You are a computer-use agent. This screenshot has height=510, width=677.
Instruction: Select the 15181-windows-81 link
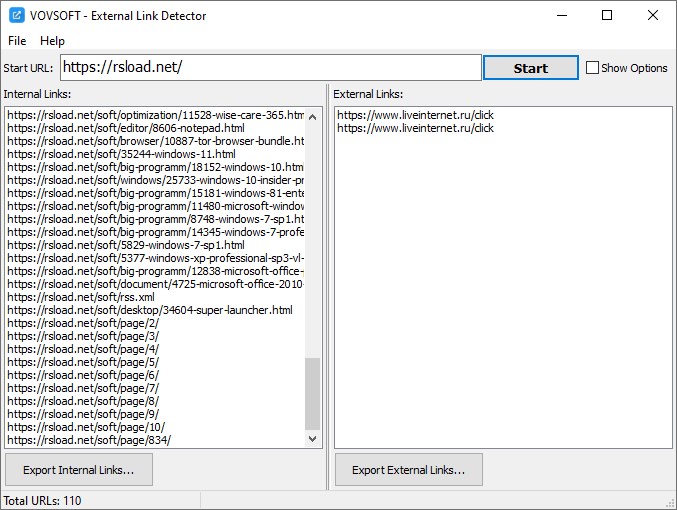[155, 193]
